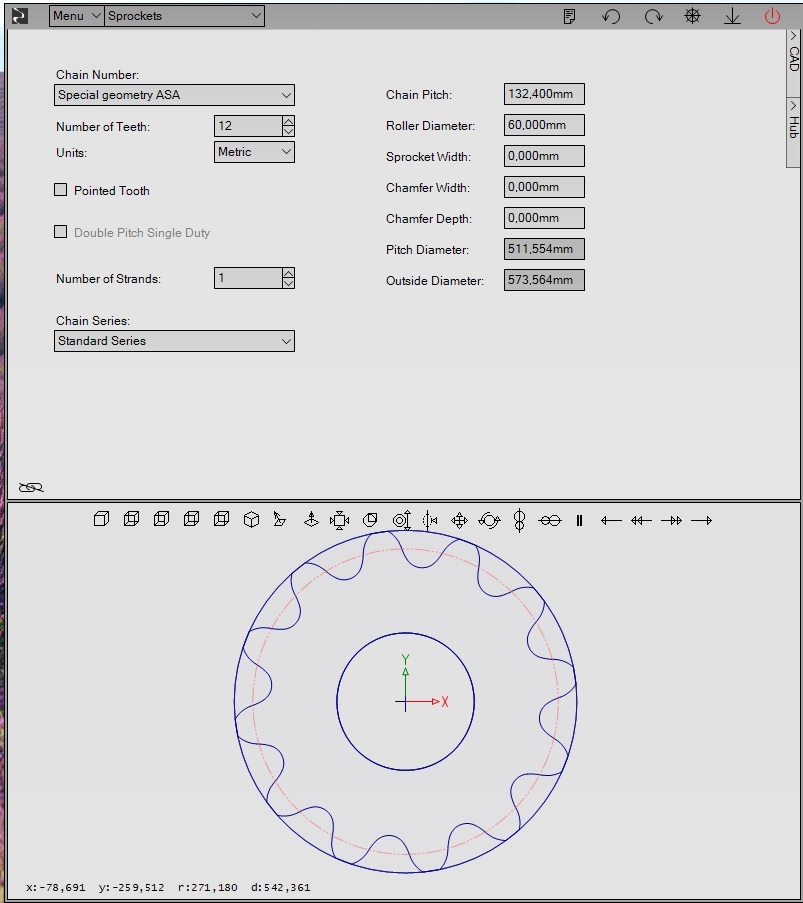Click the red power icon
Image resolution: width=803 pixels, height=903 pixels.
[x=772, y=16]
